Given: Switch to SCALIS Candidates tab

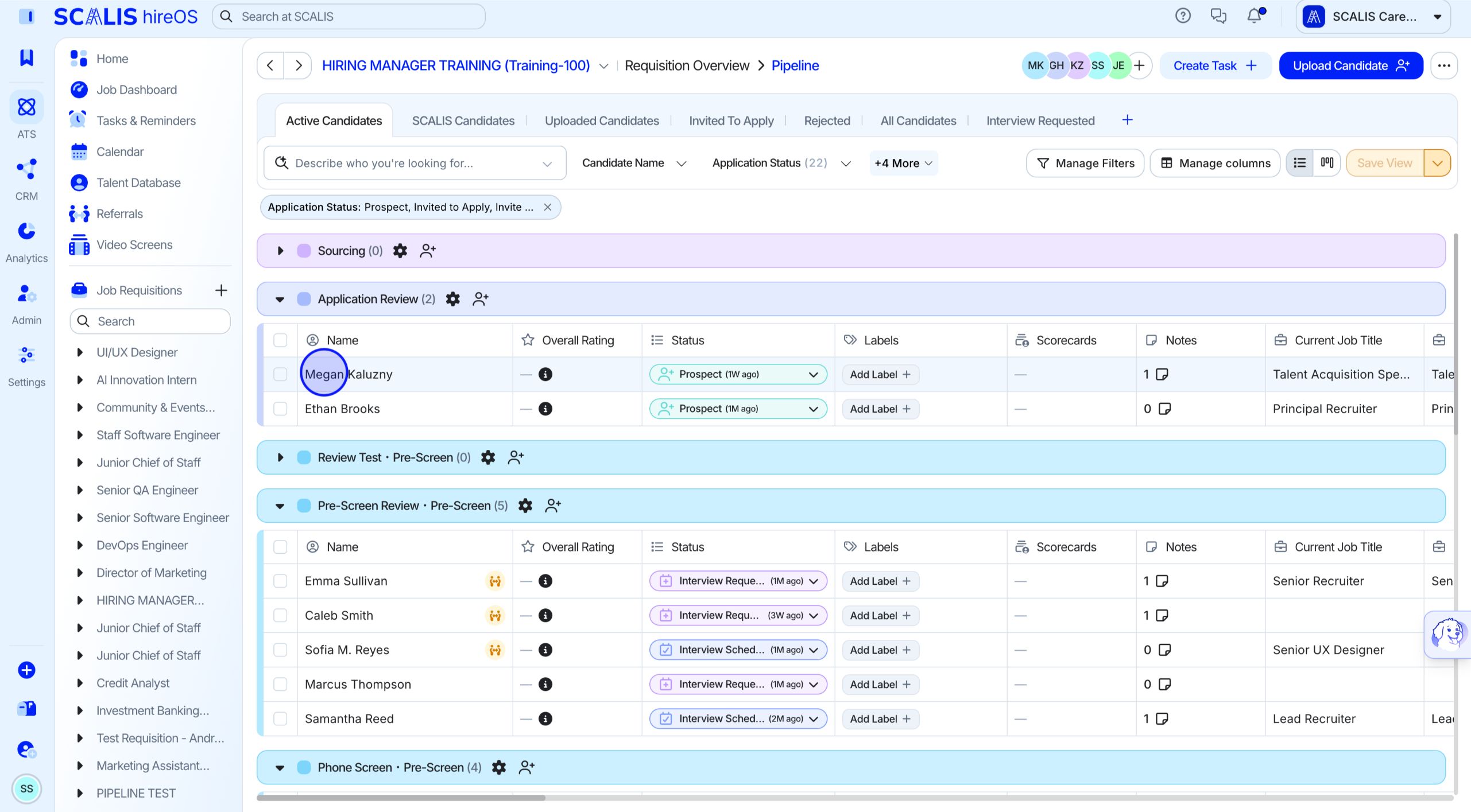Looking at the screenshot, I should tap(463, 121).
